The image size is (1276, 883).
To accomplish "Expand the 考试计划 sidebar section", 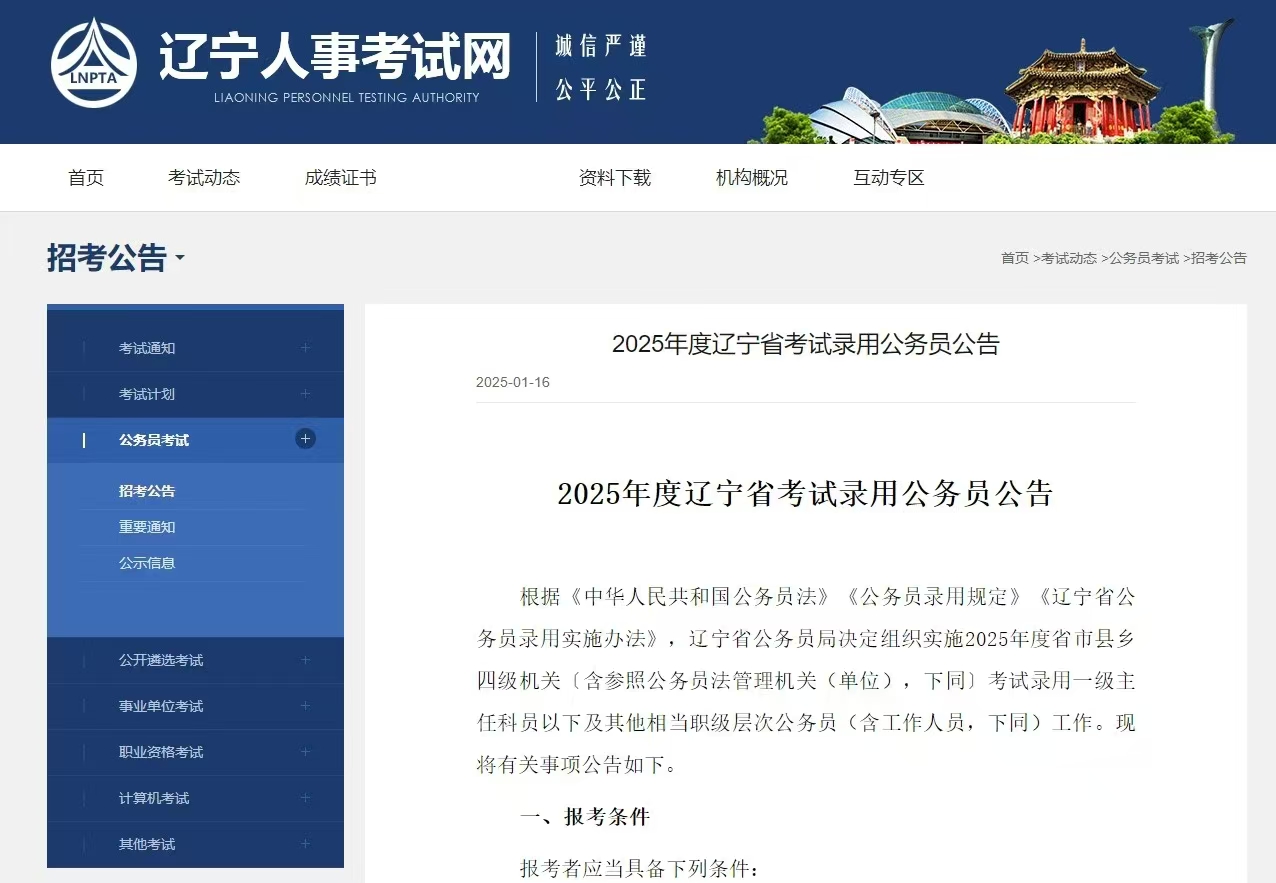I will coord(305,394).
